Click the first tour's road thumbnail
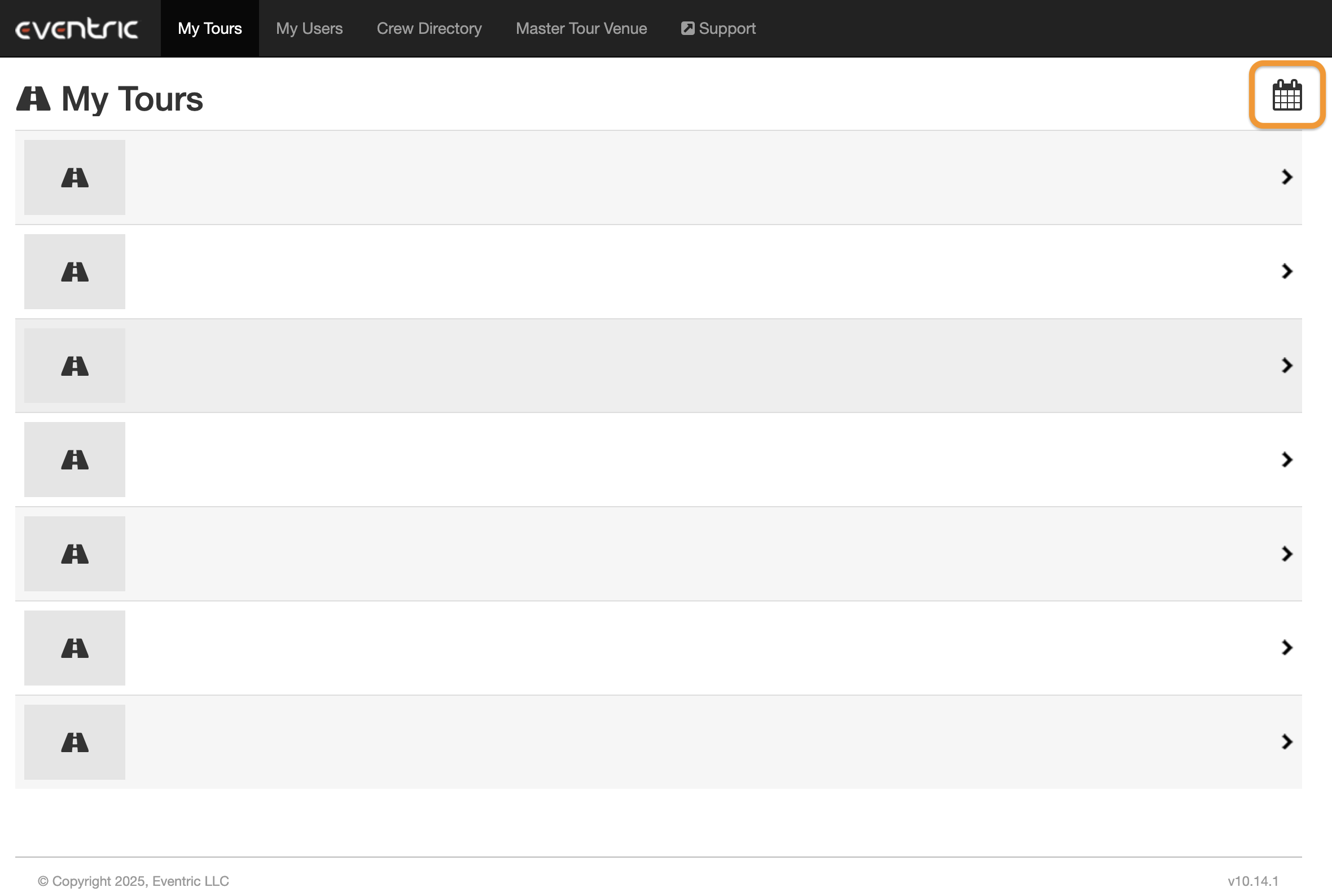This screenshot has width=1332, height=896. point(75,178)
